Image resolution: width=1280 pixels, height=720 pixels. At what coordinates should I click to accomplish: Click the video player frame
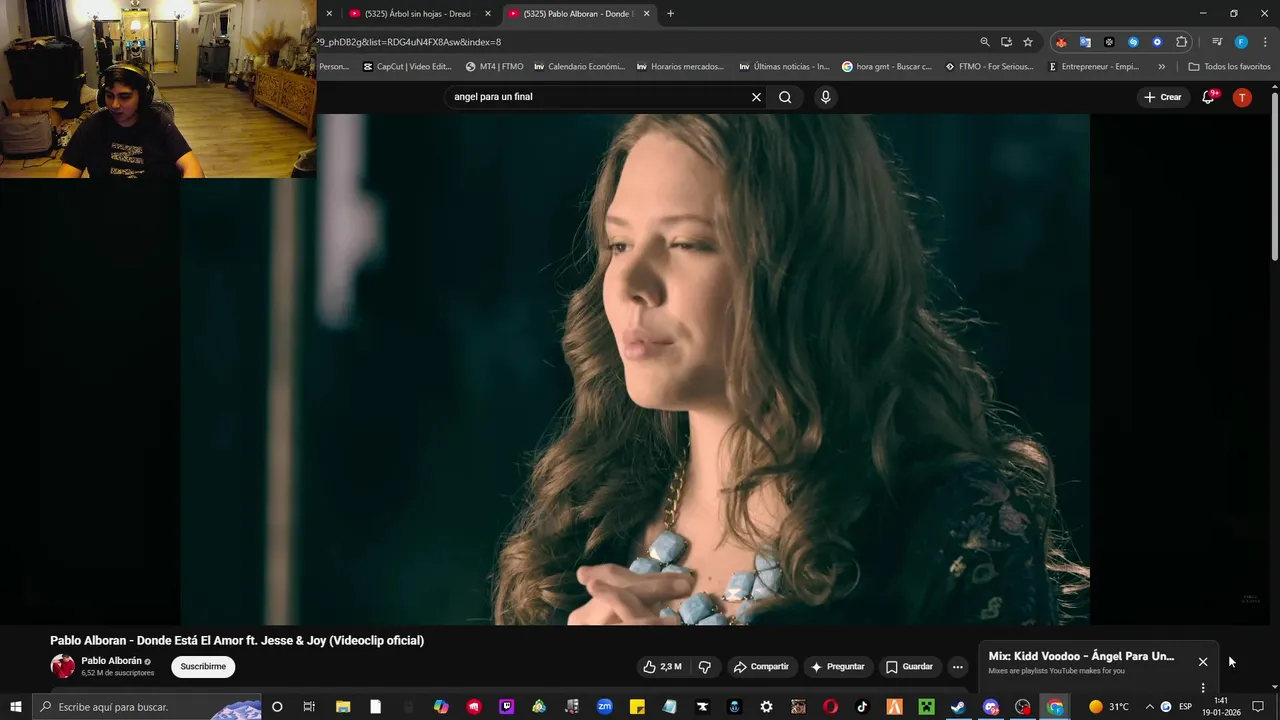(x=635, y=369)
